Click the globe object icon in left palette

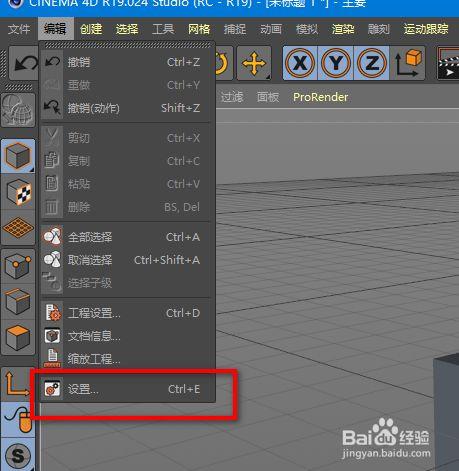(x=18, y=110)
